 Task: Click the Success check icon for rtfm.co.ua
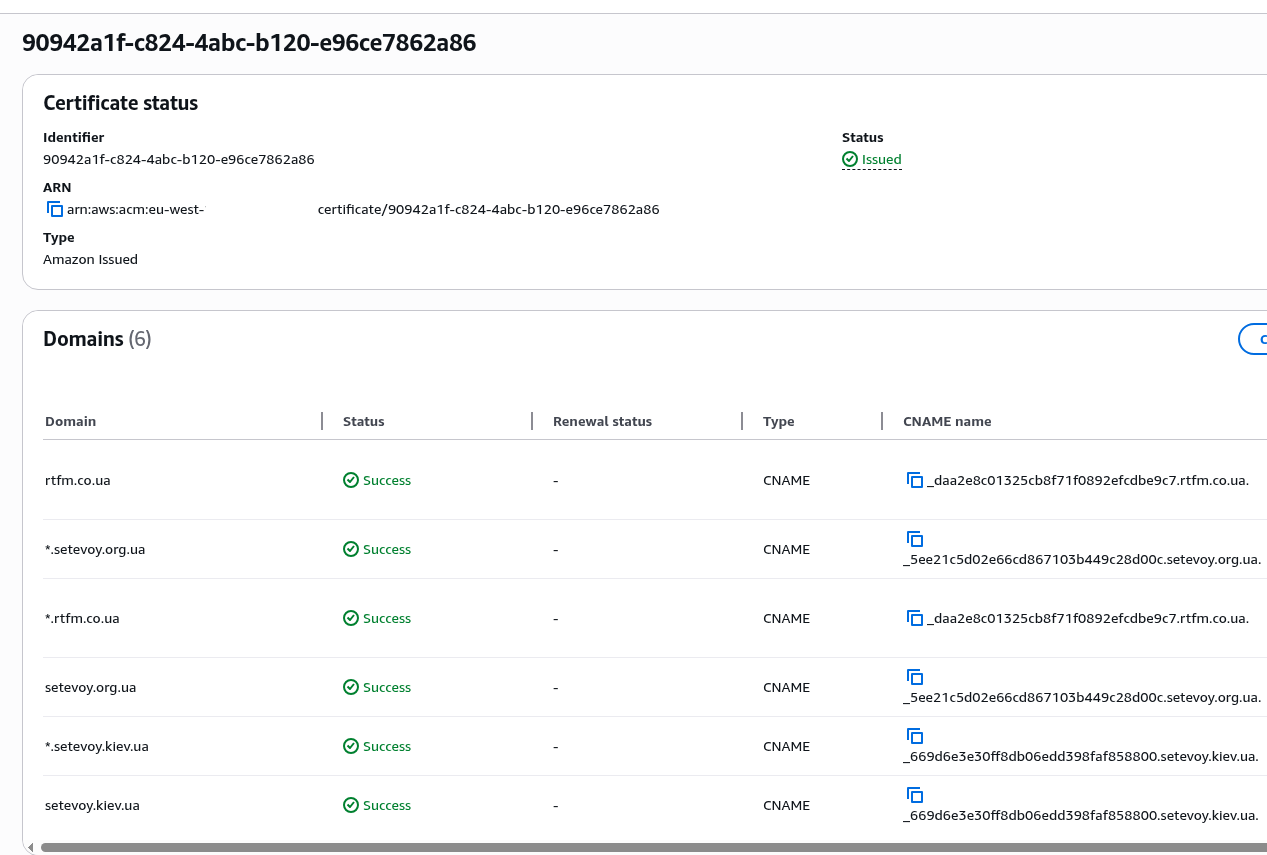tap(351, 480)
